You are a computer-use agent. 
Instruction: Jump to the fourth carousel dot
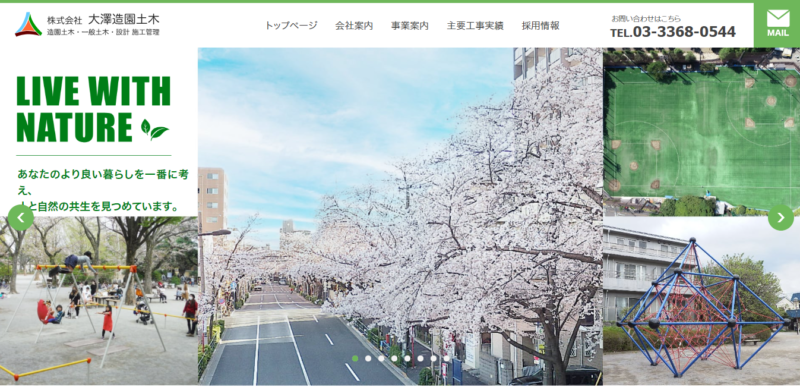[x=394, y=358]
